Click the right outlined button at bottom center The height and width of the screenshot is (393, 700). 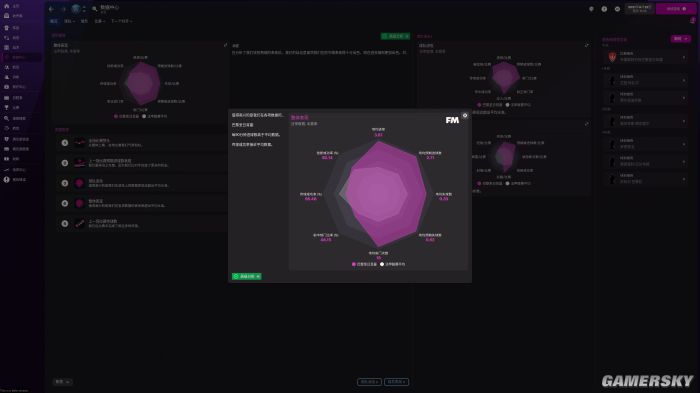click(x=396, y=382)
